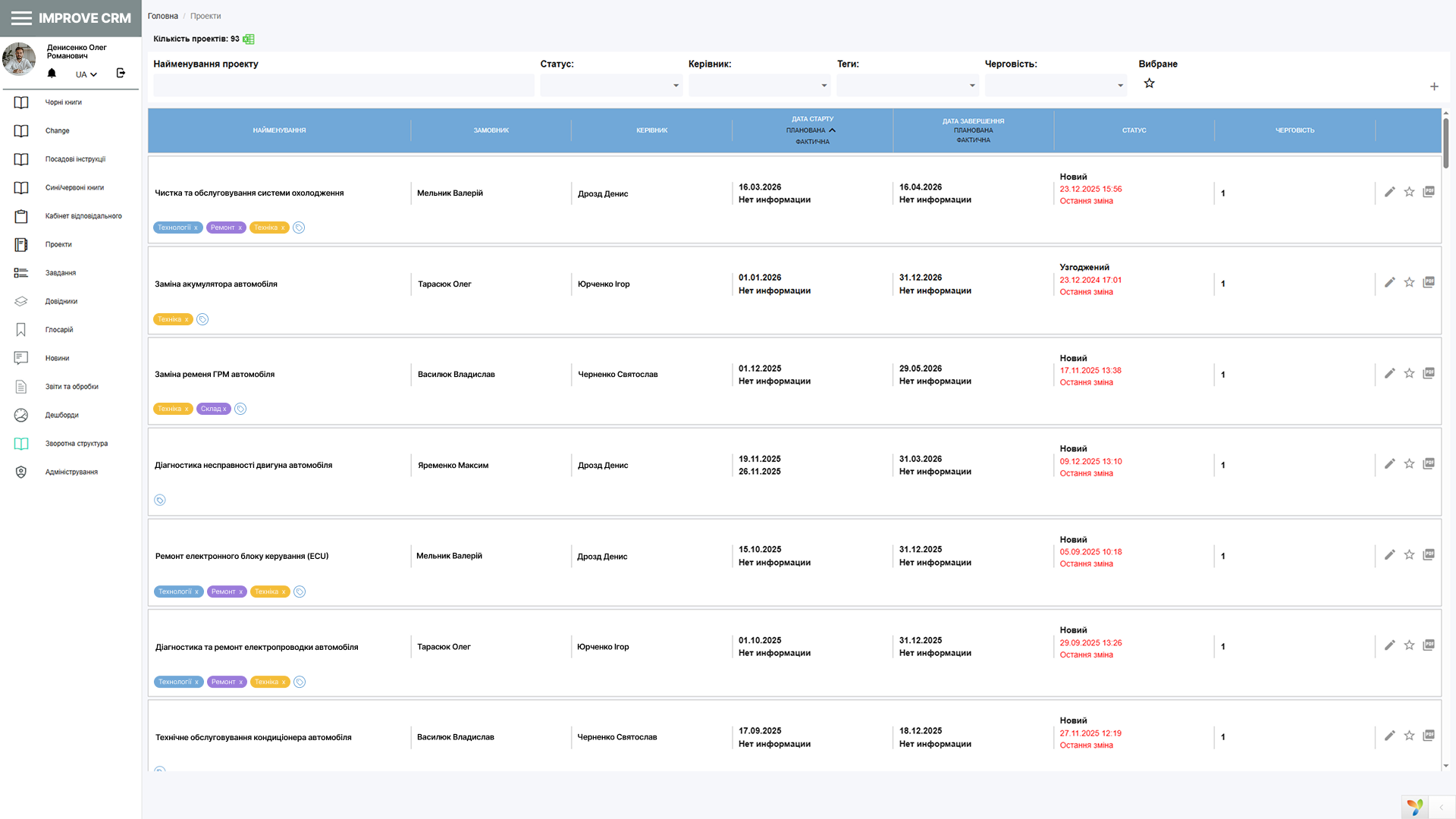The image size is (1456, 819).
Task: Go to 'Дешборди' sidebar item
Action: (62, 416)
